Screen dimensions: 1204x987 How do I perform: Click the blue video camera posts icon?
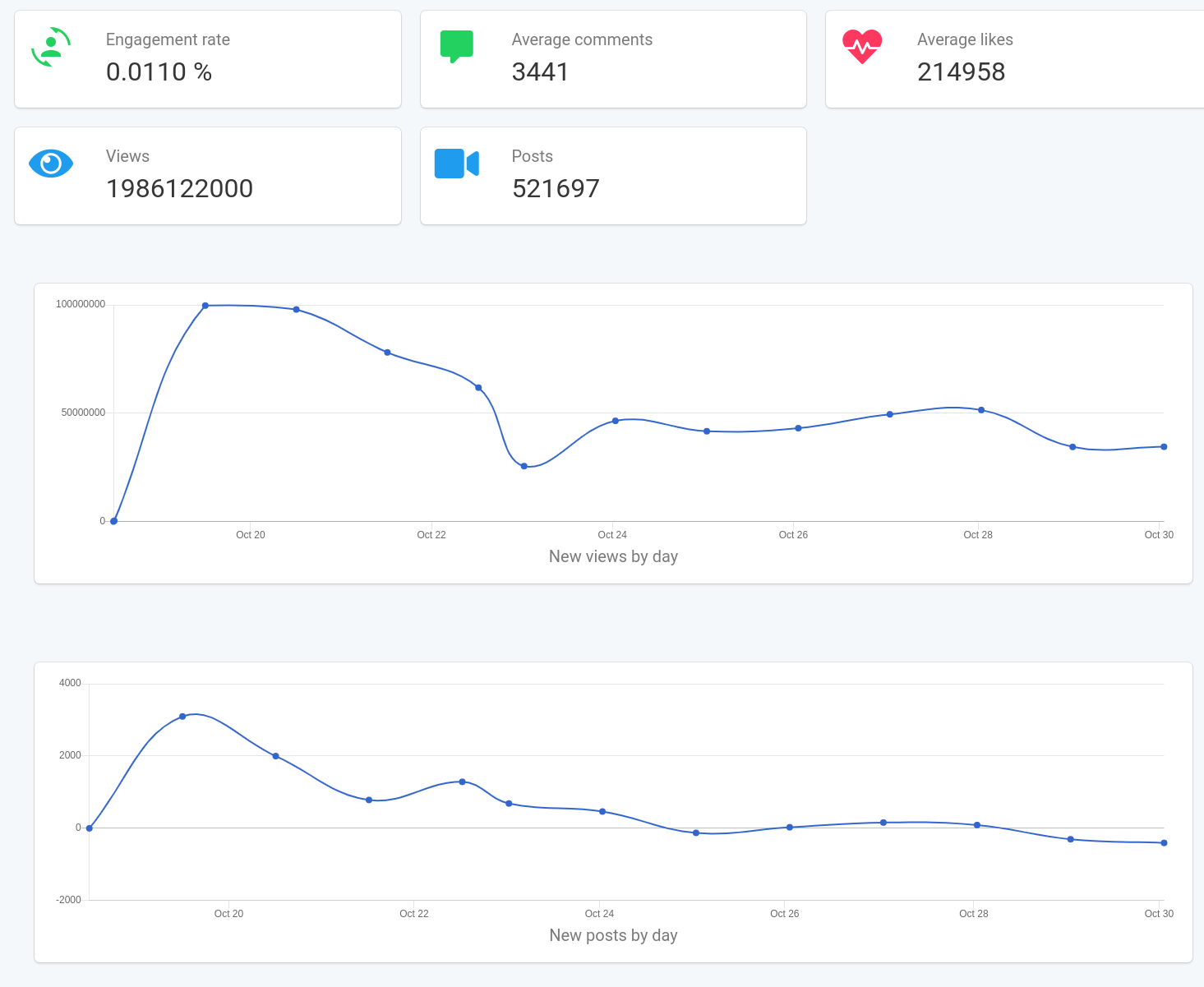pyautogui.click(x=457, y=164)
